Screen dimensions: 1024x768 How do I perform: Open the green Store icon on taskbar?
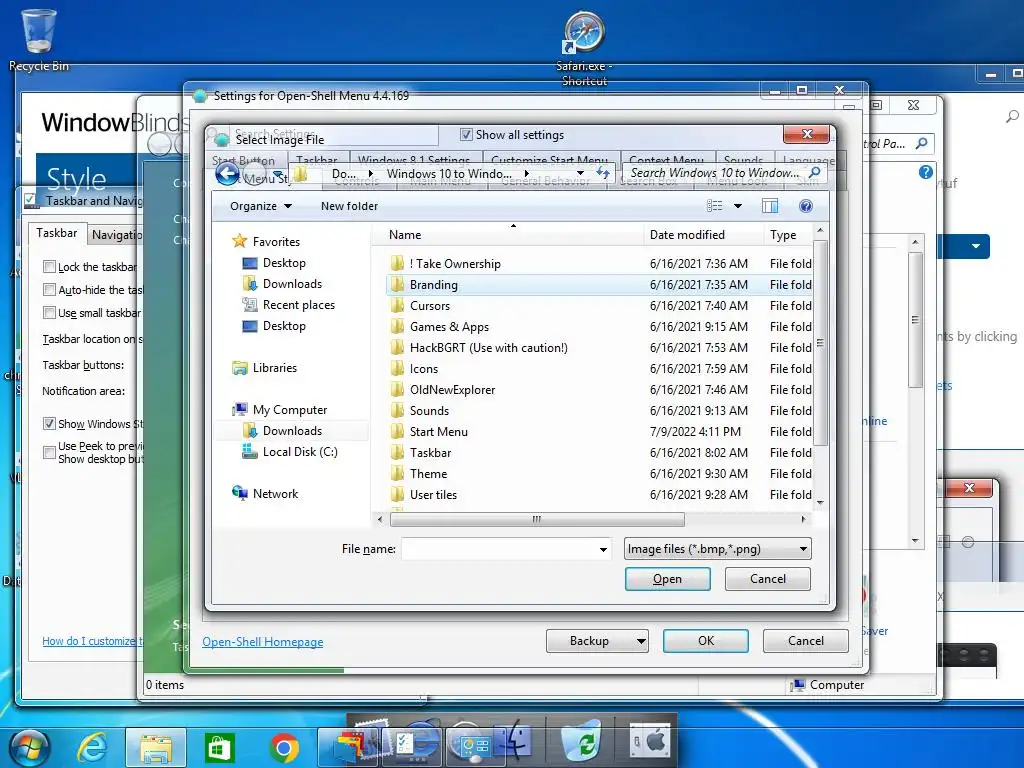pos(219,747)
